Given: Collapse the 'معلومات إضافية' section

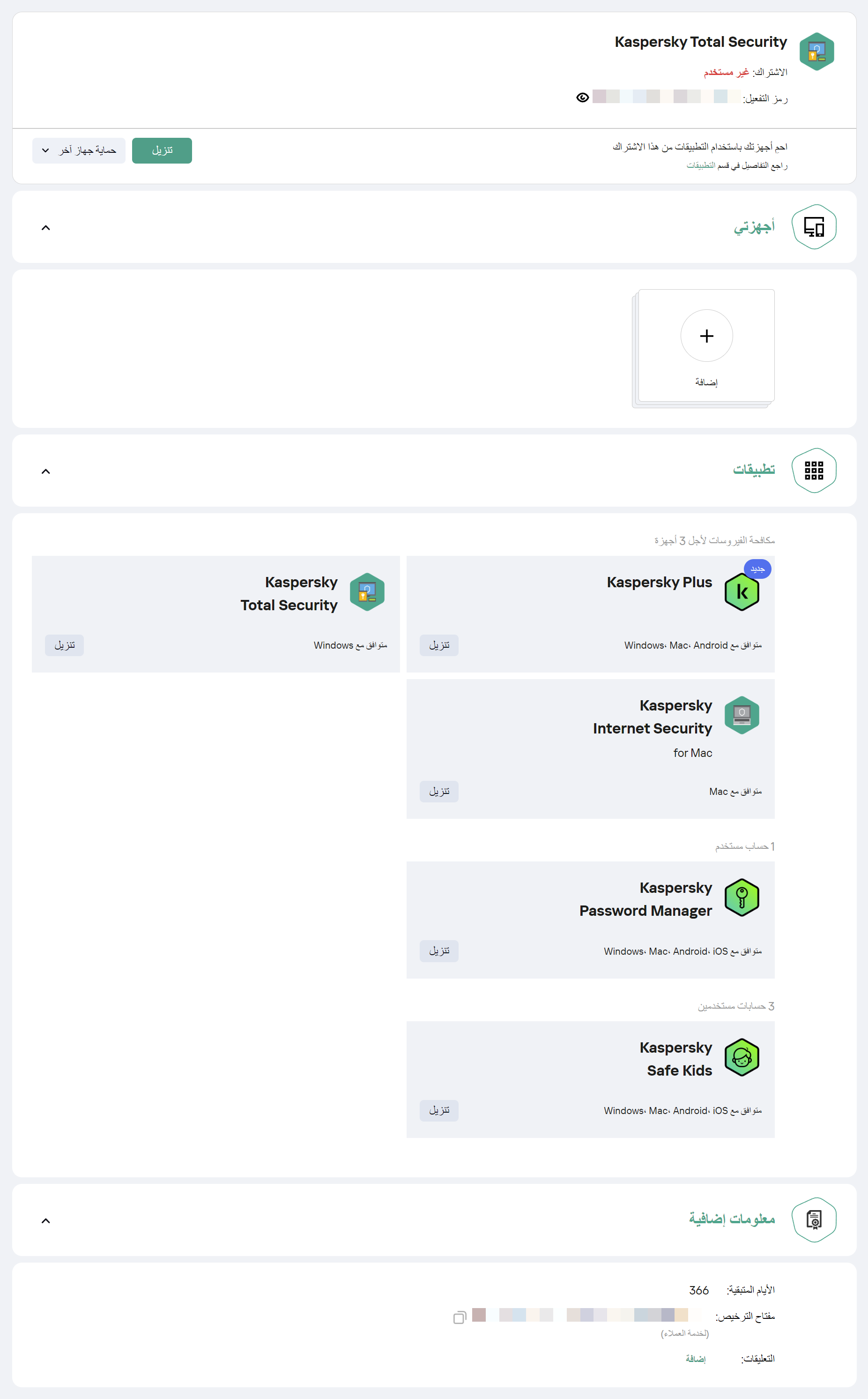Looking at the screenshot, I should [46, 1220].
